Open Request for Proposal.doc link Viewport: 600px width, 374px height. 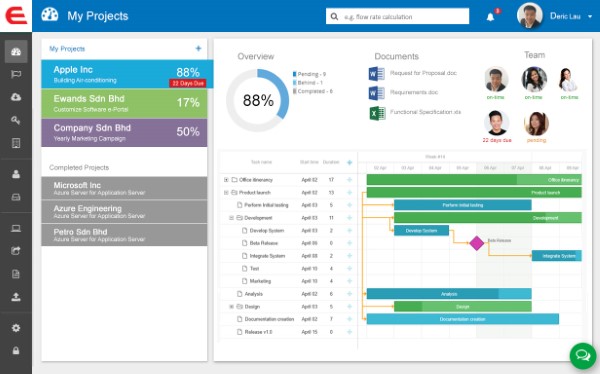click(423, 73)
